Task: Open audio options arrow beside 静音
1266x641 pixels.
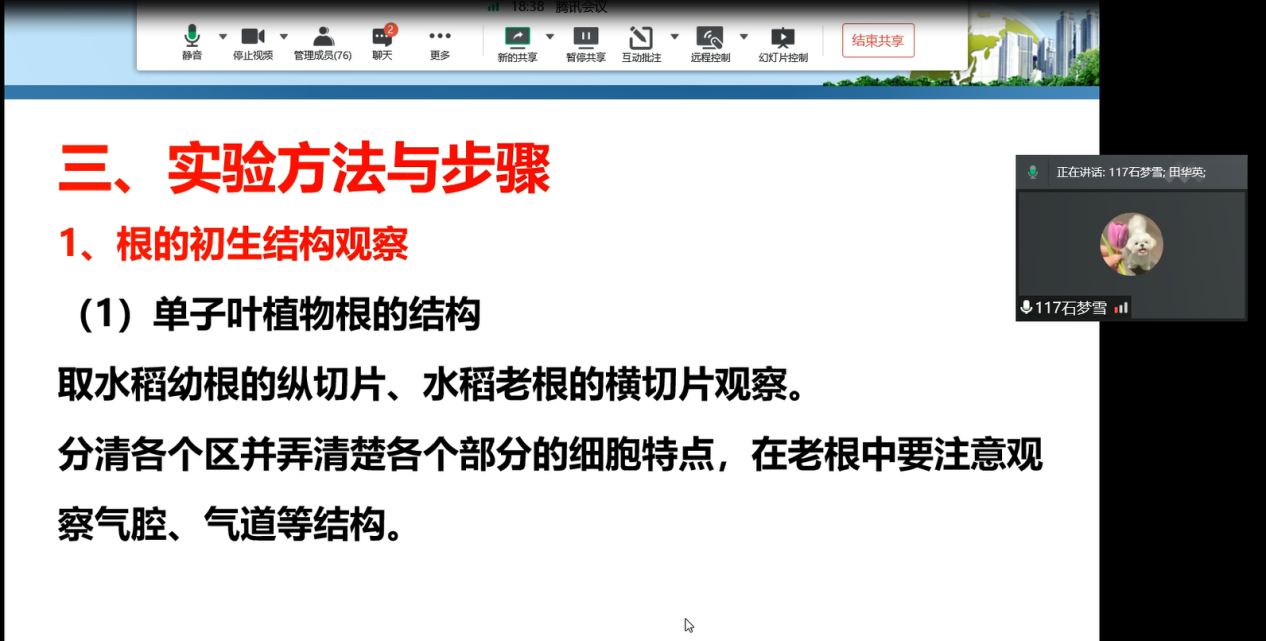Action: coord(223,37)
